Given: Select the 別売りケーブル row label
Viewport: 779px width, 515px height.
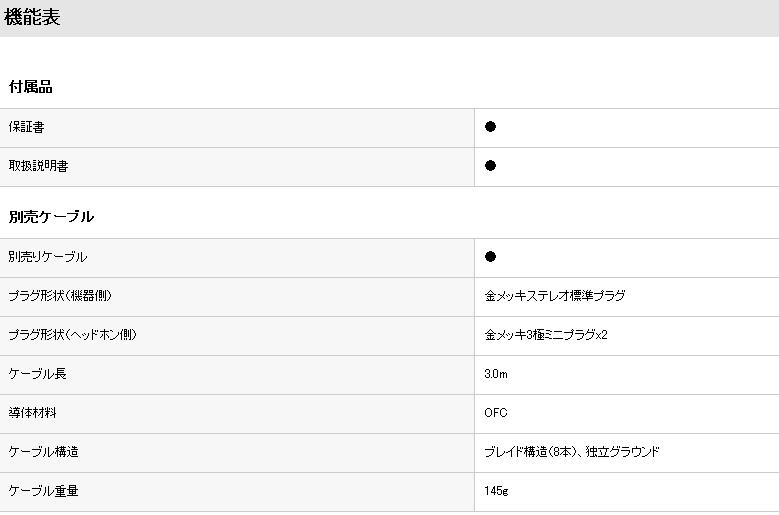Looking at the screenshot, I should (48, 257).
